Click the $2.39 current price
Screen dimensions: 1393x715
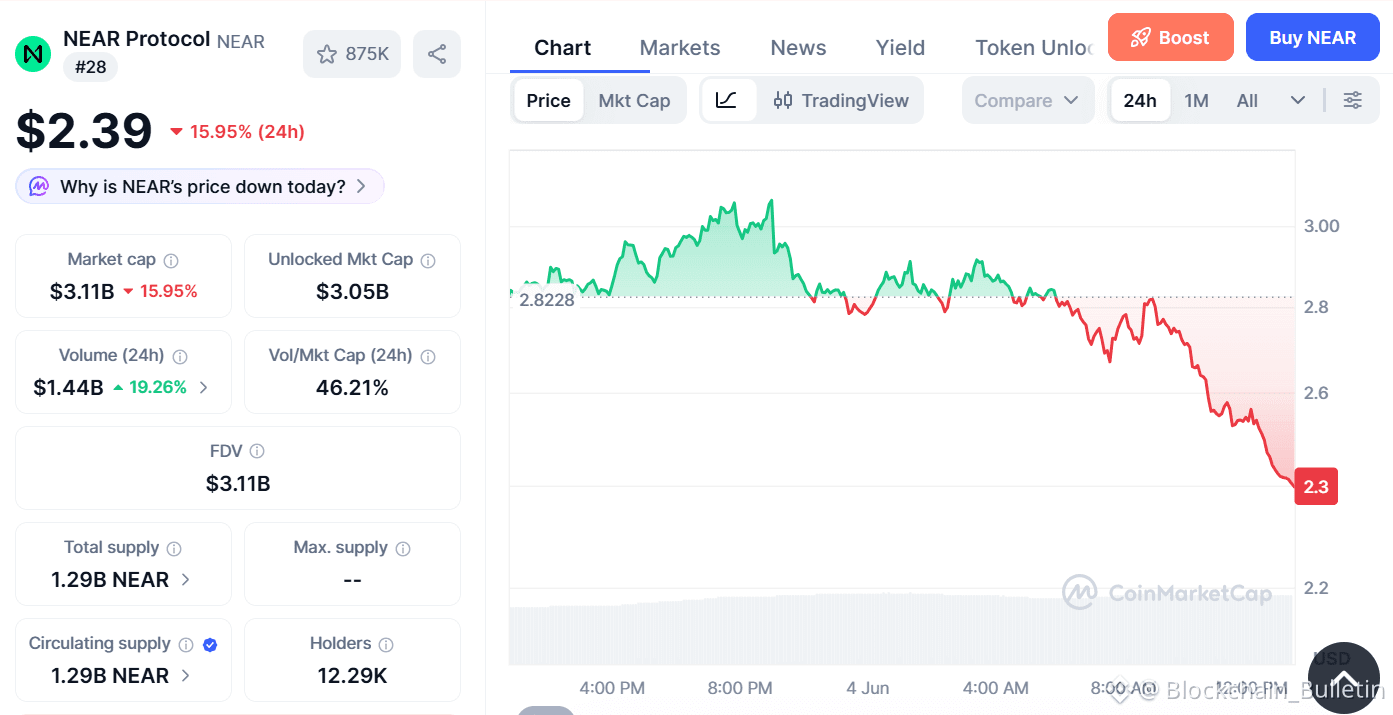[x=84, y=131]
